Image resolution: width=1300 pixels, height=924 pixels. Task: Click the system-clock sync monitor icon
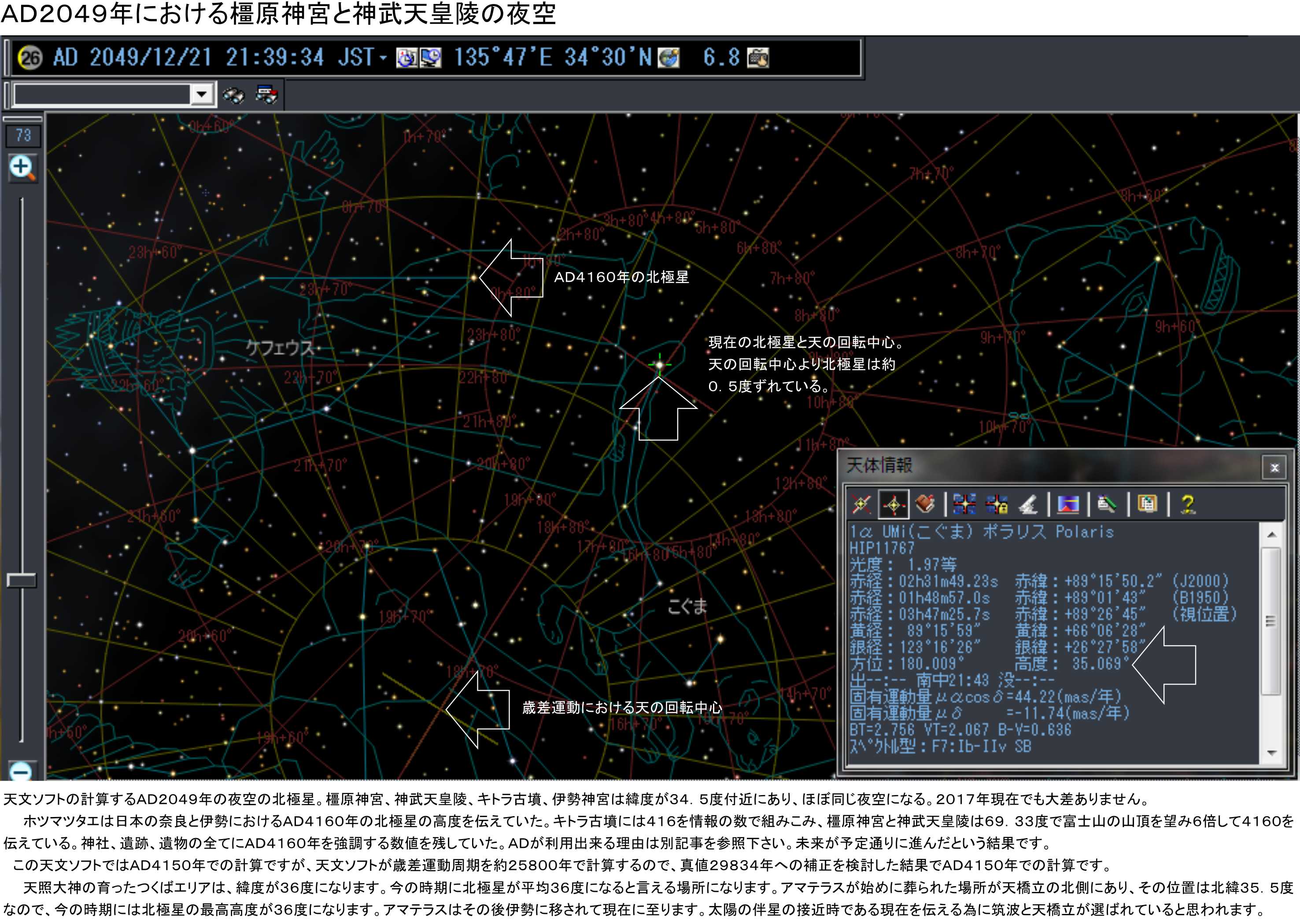(431, 58)
